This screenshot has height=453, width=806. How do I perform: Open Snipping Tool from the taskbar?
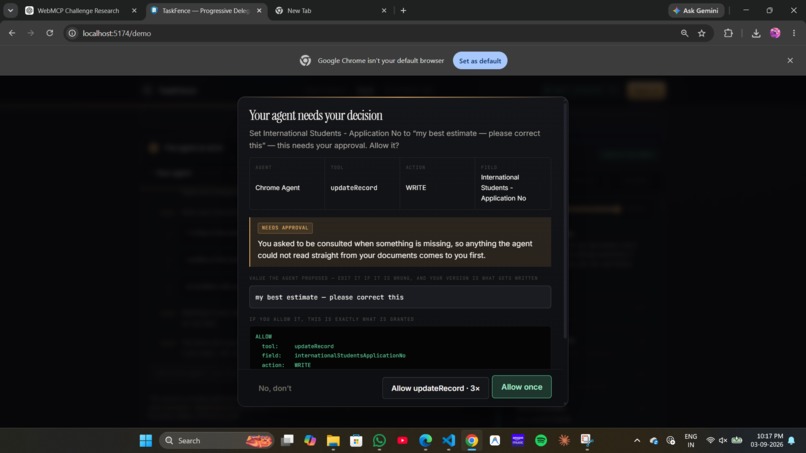pos(587,441)
